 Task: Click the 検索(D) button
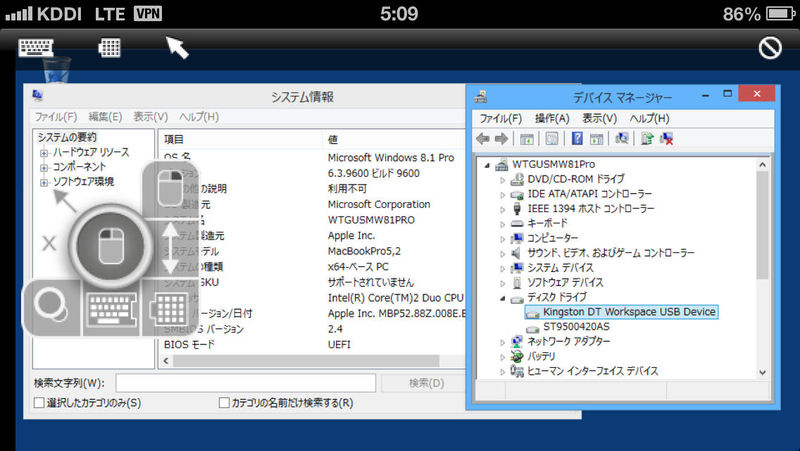pyautogui.click(x=427, y=383)
